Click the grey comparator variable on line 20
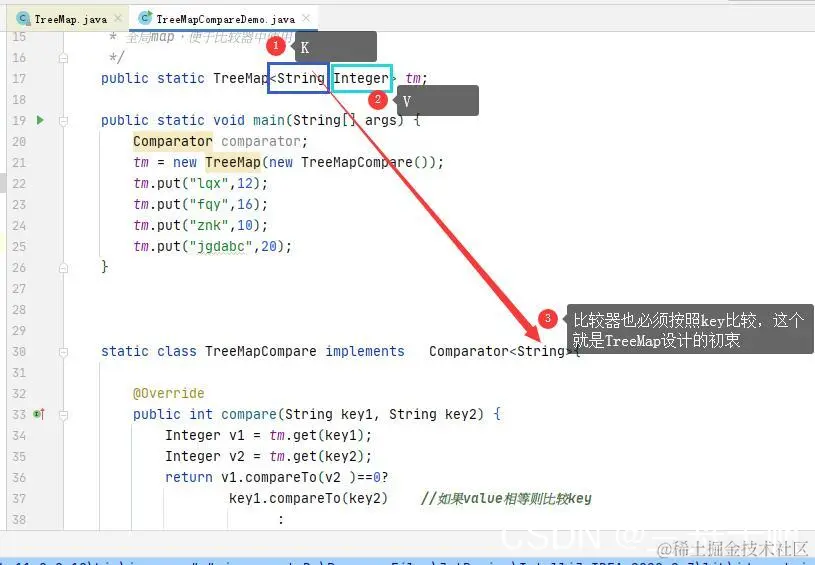815x565 pixels. coord(260,141)
